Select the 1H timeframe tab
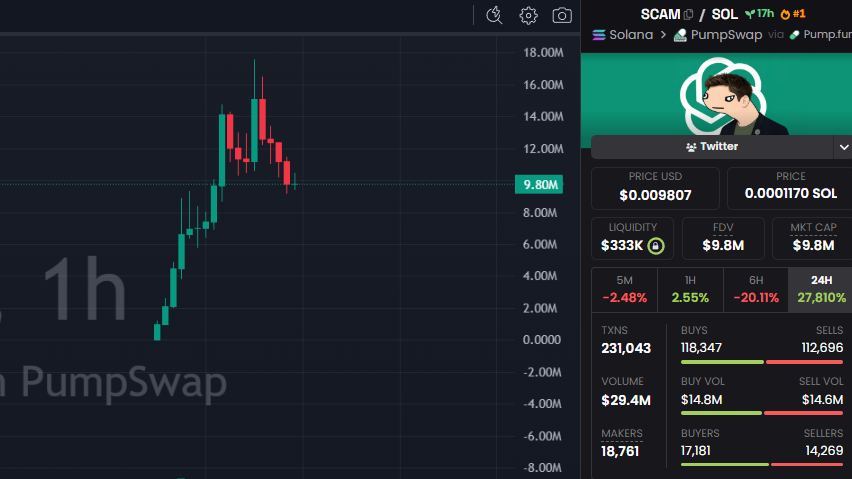The height and width of the screenshot is (479, 852). pos(690,289)
